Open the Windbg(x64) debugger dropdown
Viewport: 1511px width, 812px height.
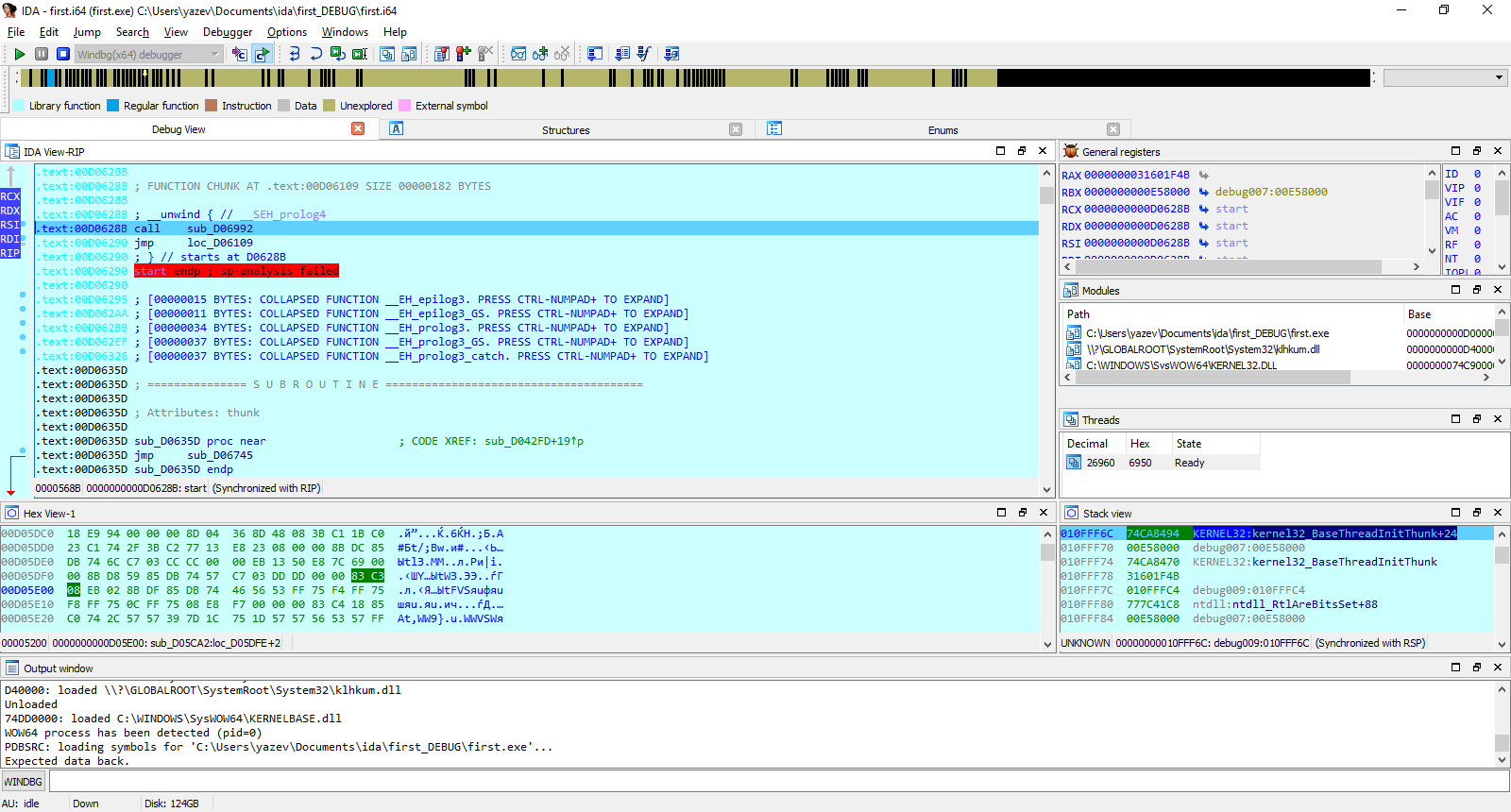(148, 55)
